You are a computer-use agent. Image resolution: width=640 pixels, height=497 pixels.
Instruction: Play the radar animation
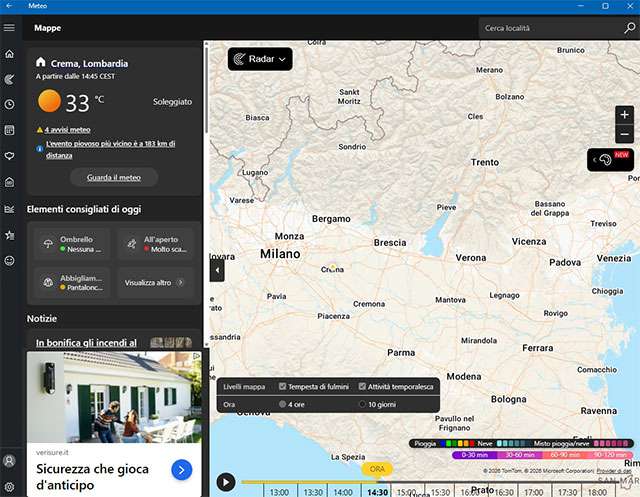click(226, 482)
